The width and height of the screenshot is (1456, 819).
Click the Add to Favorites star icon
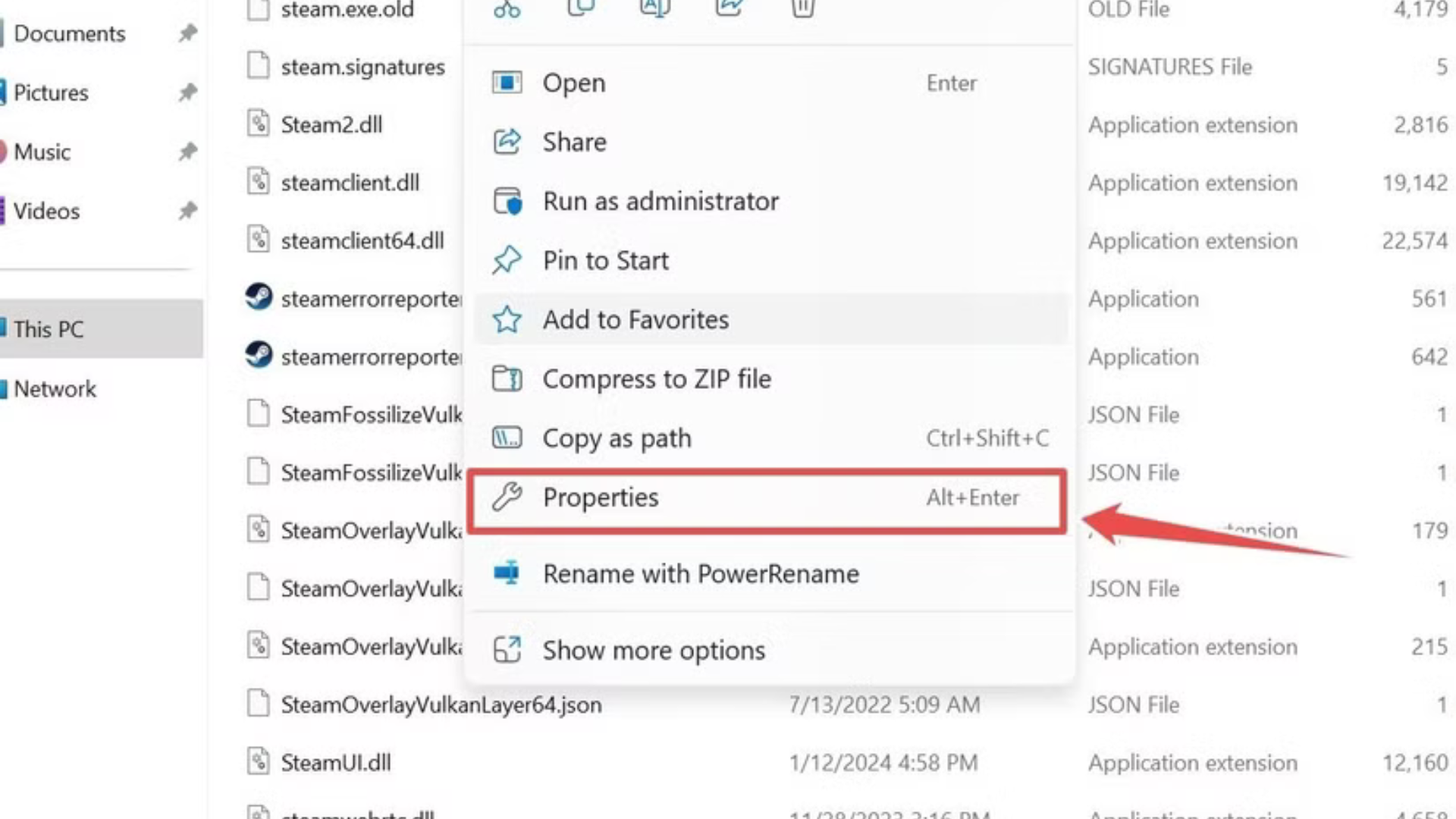click(507, 319)
